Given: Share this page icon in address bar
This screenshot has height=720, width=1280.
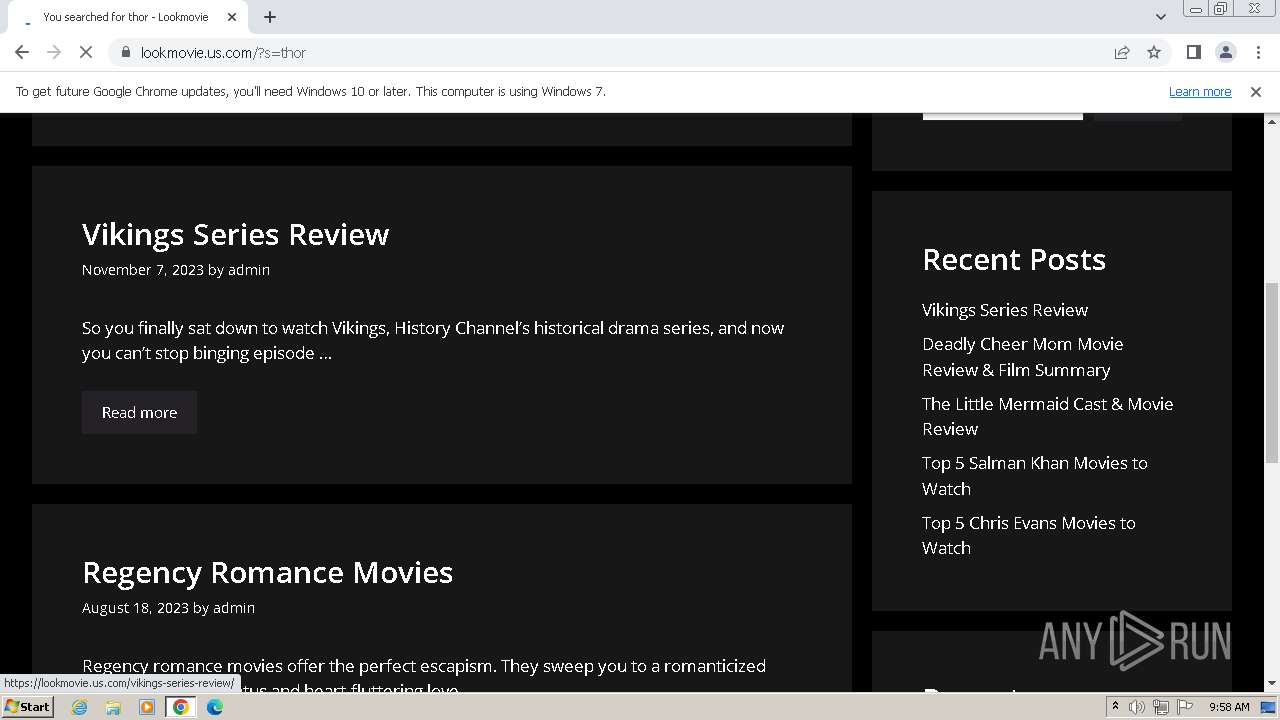Looking at the screenshot, I should click(x=1122, y=52).
